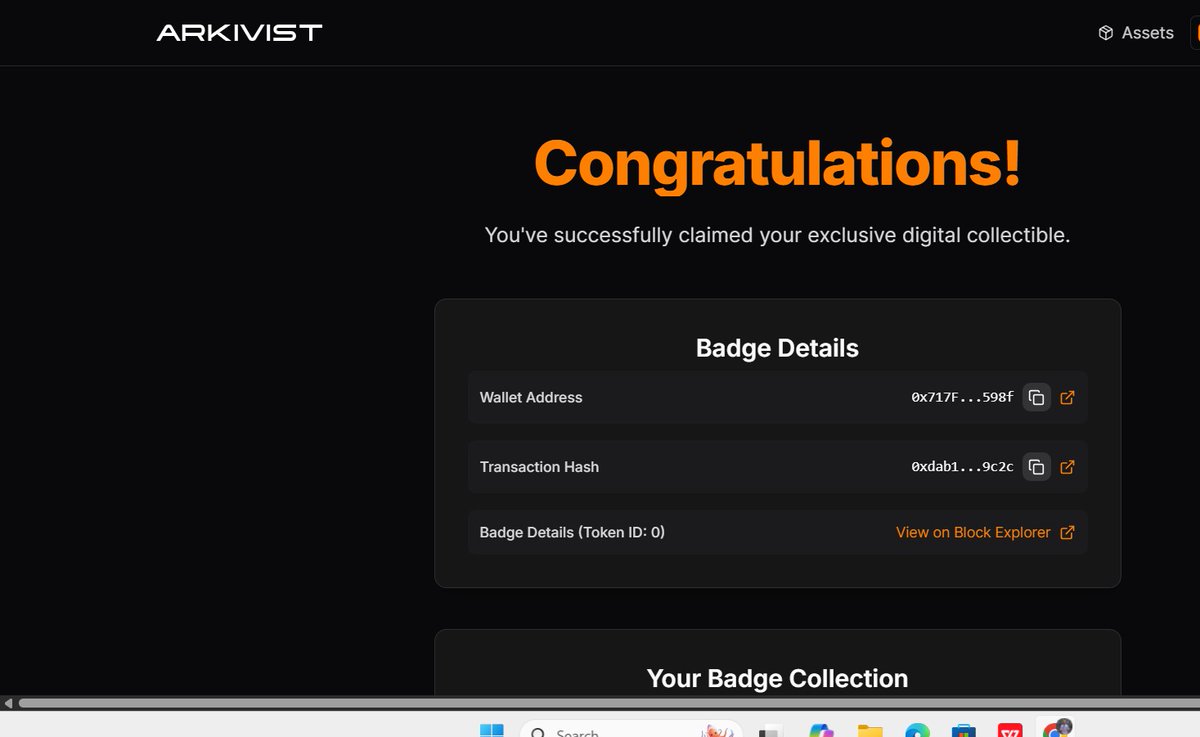Screen dimensions: 1200x737
Task: Open WPS Office from the taskbar
Action: tap(1009, 730)
